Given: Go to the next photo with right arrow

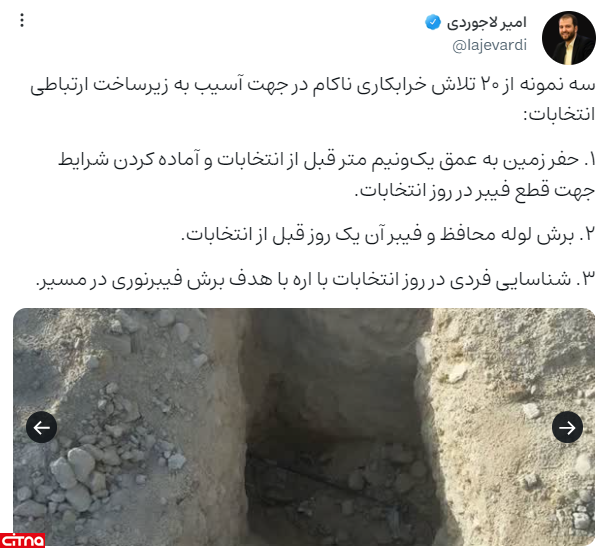Looking at the screenshot, I should pyautogui.click(x=567, y=427).
